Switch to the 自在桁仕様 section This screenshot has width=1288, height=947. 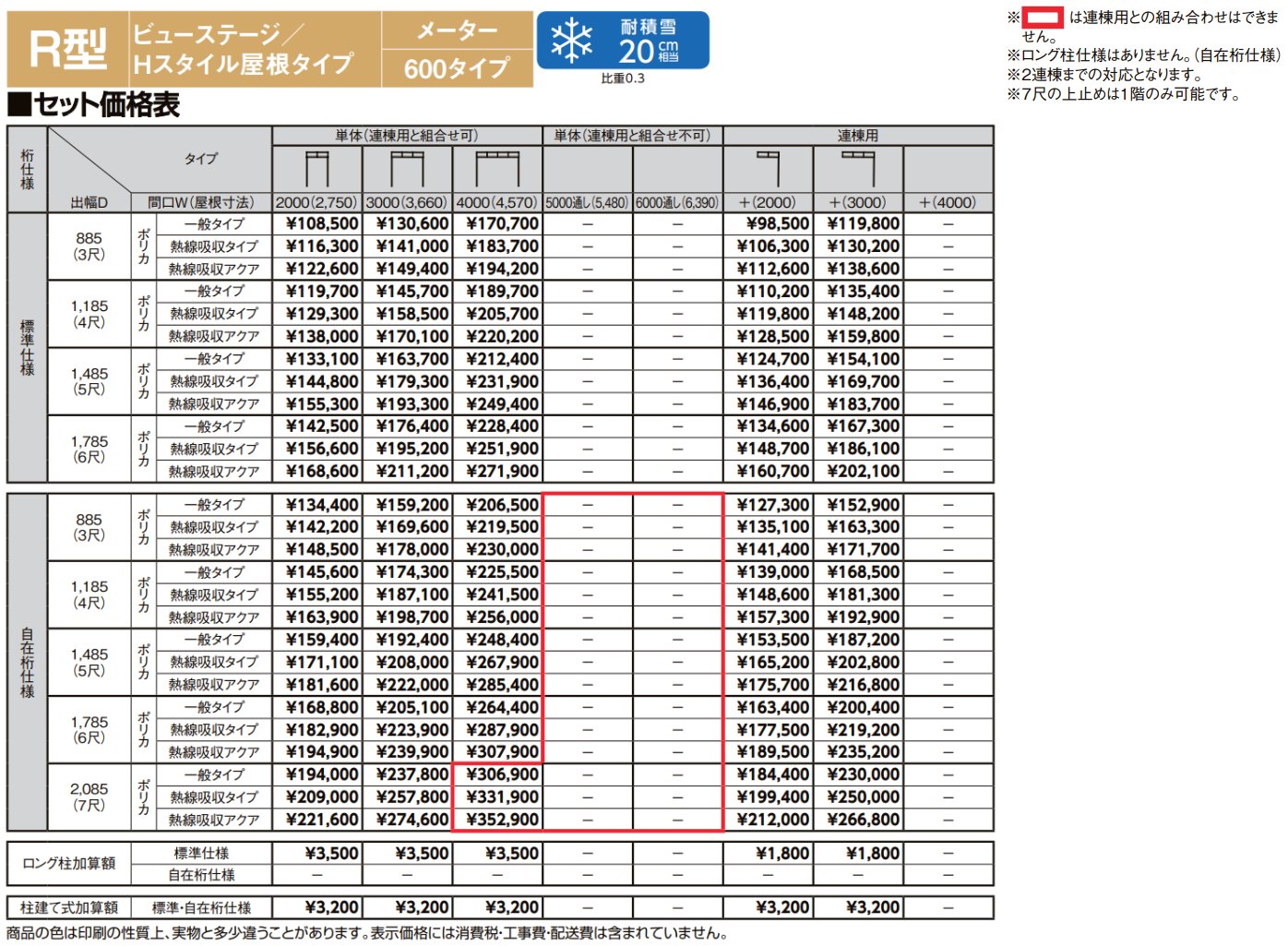[23, 661]
